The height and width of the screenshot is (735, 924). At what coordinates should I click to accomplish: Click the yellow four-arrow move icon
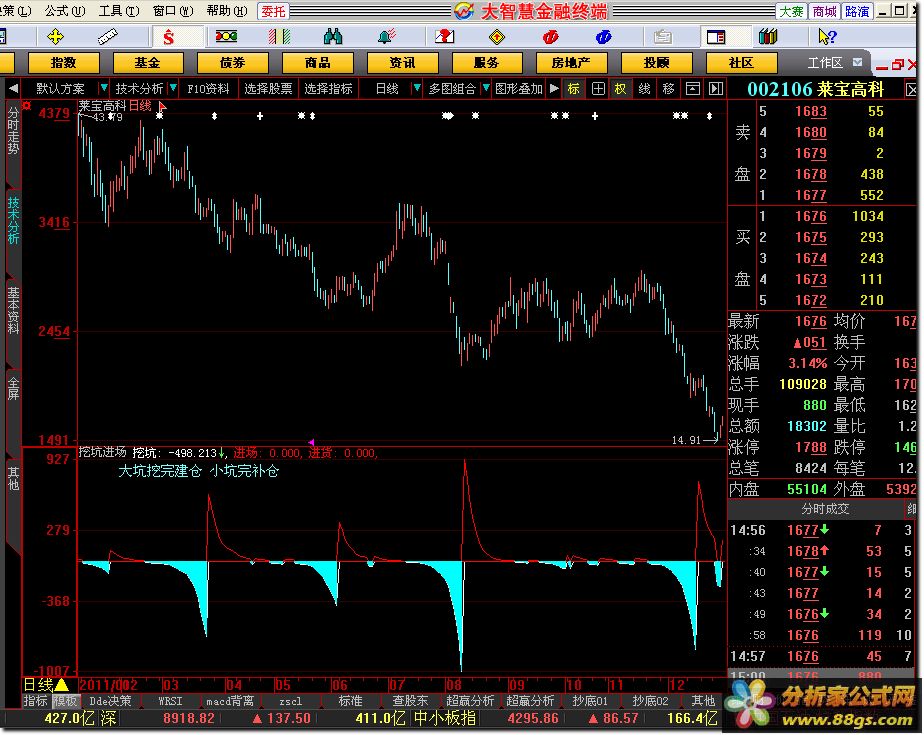coord(55,37)
